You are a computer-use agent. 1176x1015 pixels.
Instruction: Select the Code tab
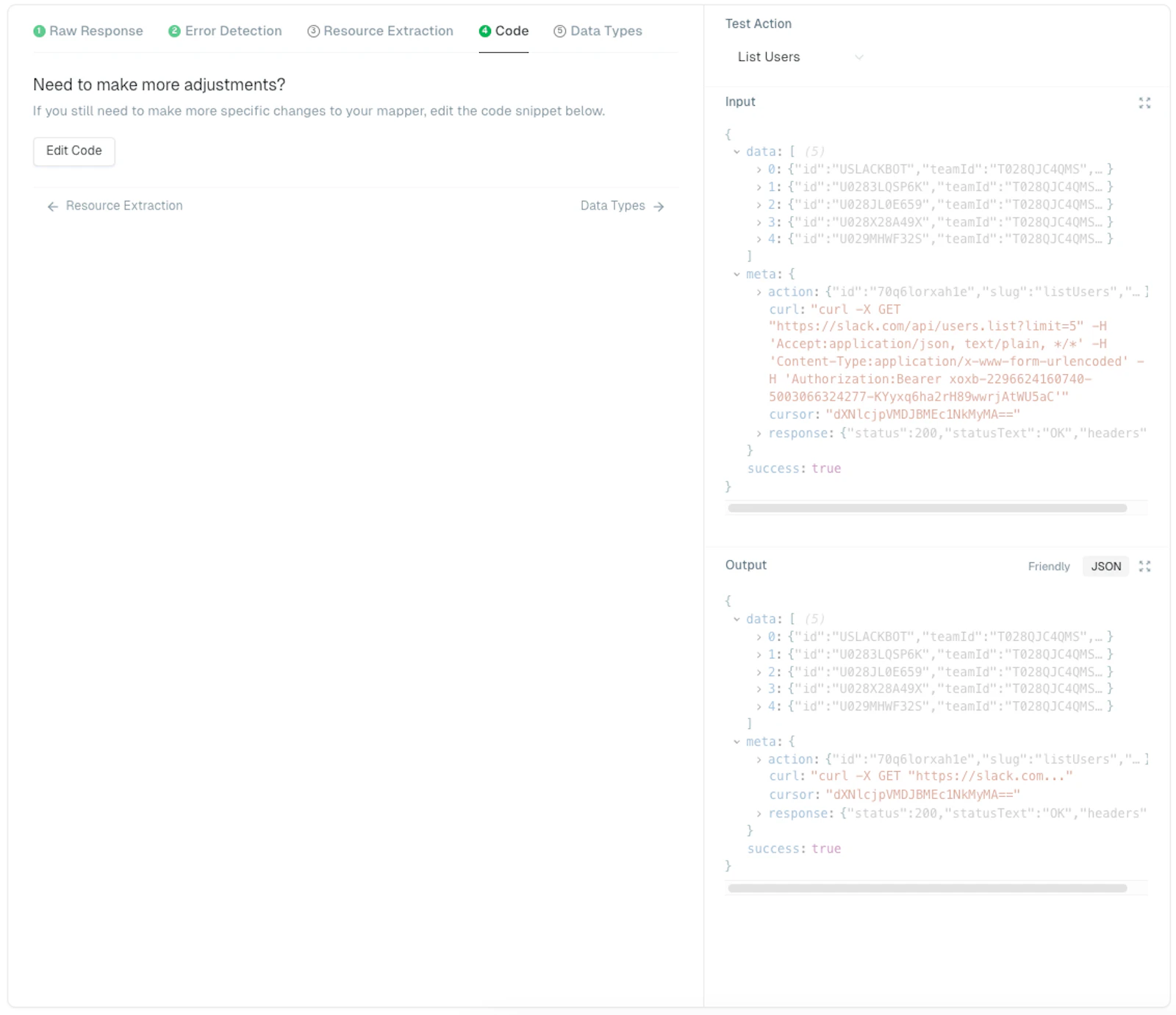pos(503,31)
